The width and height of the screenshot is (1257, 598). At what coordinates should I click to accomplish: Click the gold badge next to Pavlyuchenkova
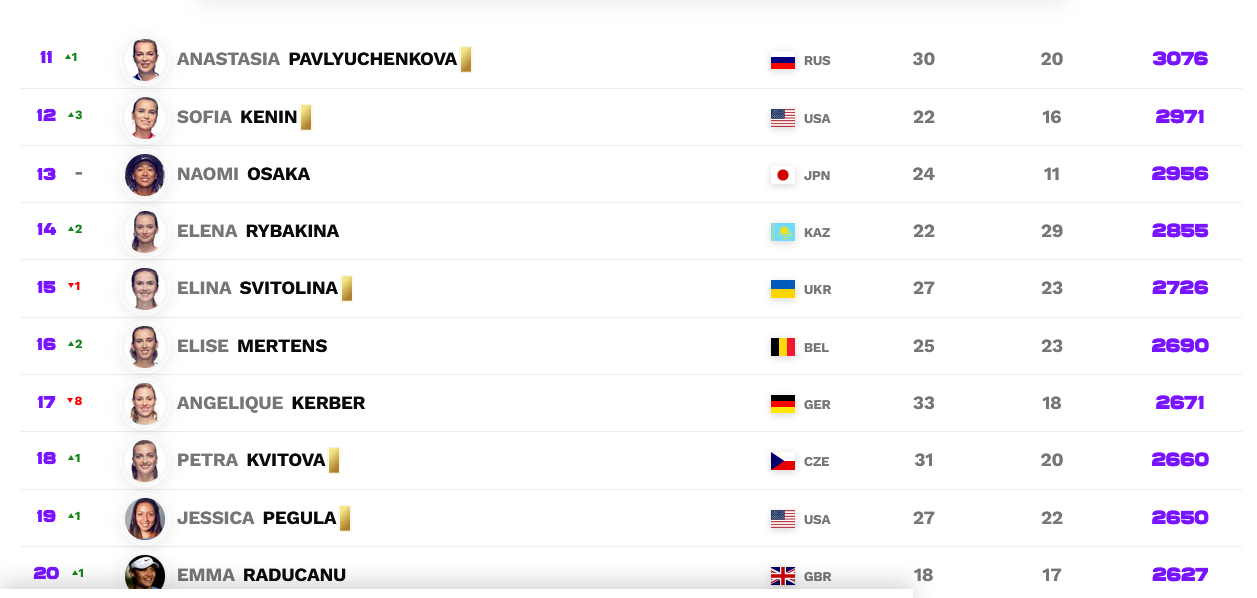click(x=466, y=60)
